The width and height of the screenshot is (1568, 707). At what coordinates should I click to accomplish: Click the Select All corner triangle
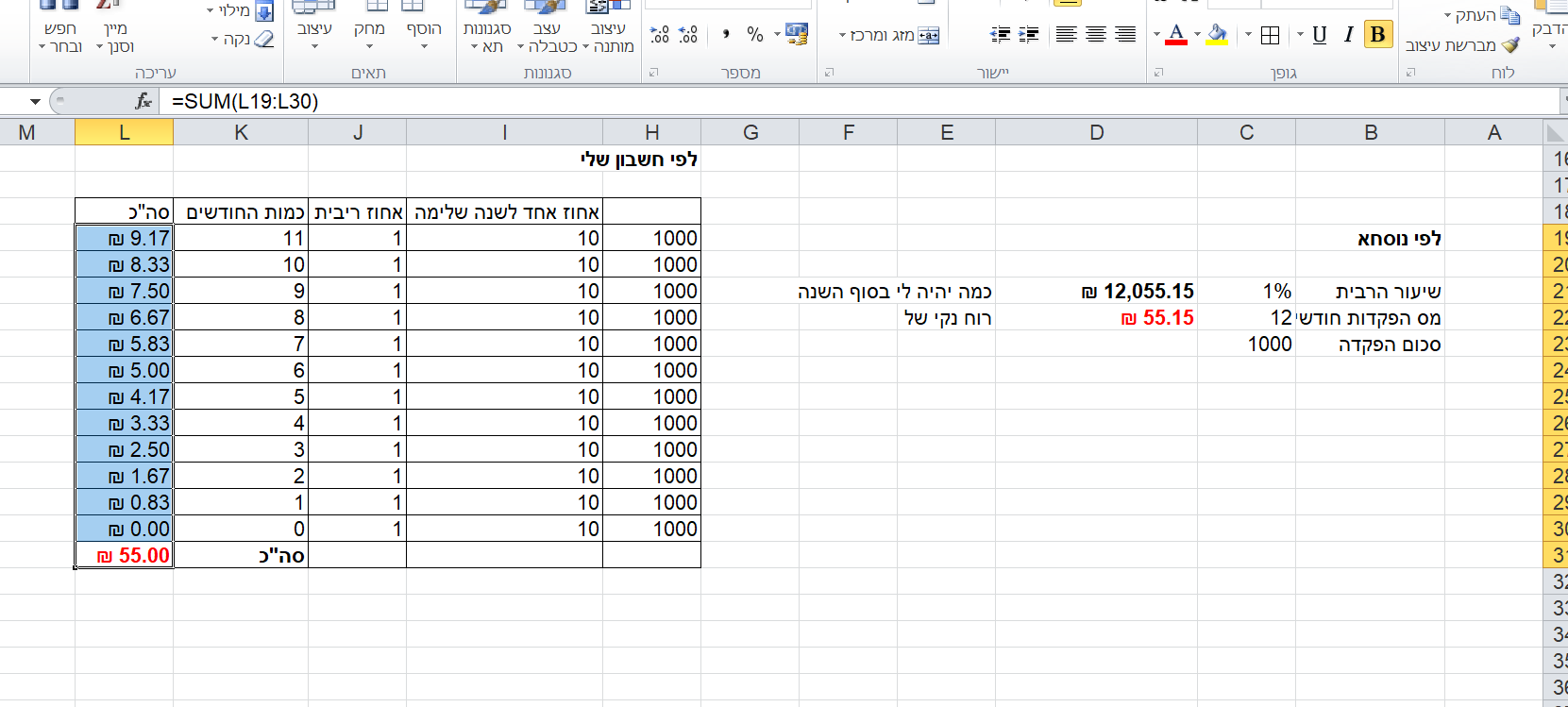click(1555, 133)
